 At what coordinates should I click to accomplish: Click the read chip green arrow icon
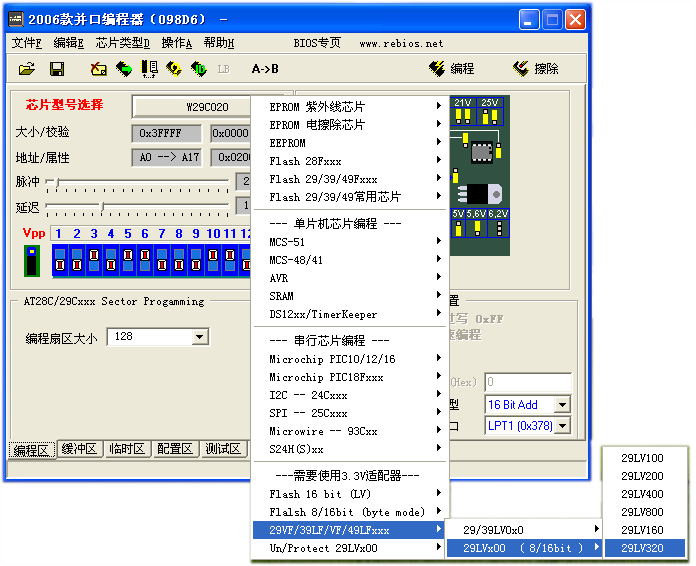pyautogui.click(x=124, y=69)
